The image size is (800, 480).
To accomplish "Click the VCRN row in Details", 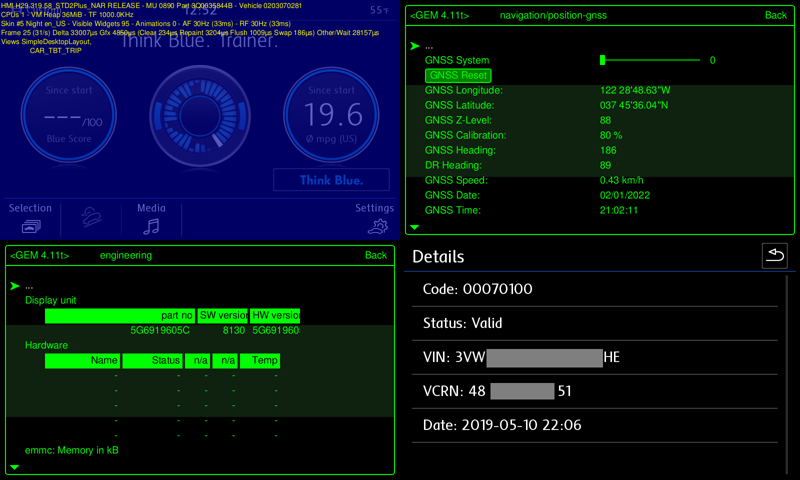I will point(594,391).
